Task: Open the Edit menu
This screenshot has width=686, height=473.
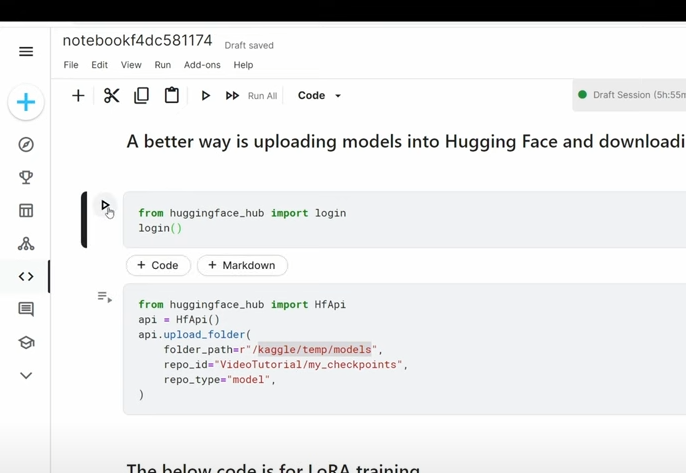Action: (x=99, y=65)
